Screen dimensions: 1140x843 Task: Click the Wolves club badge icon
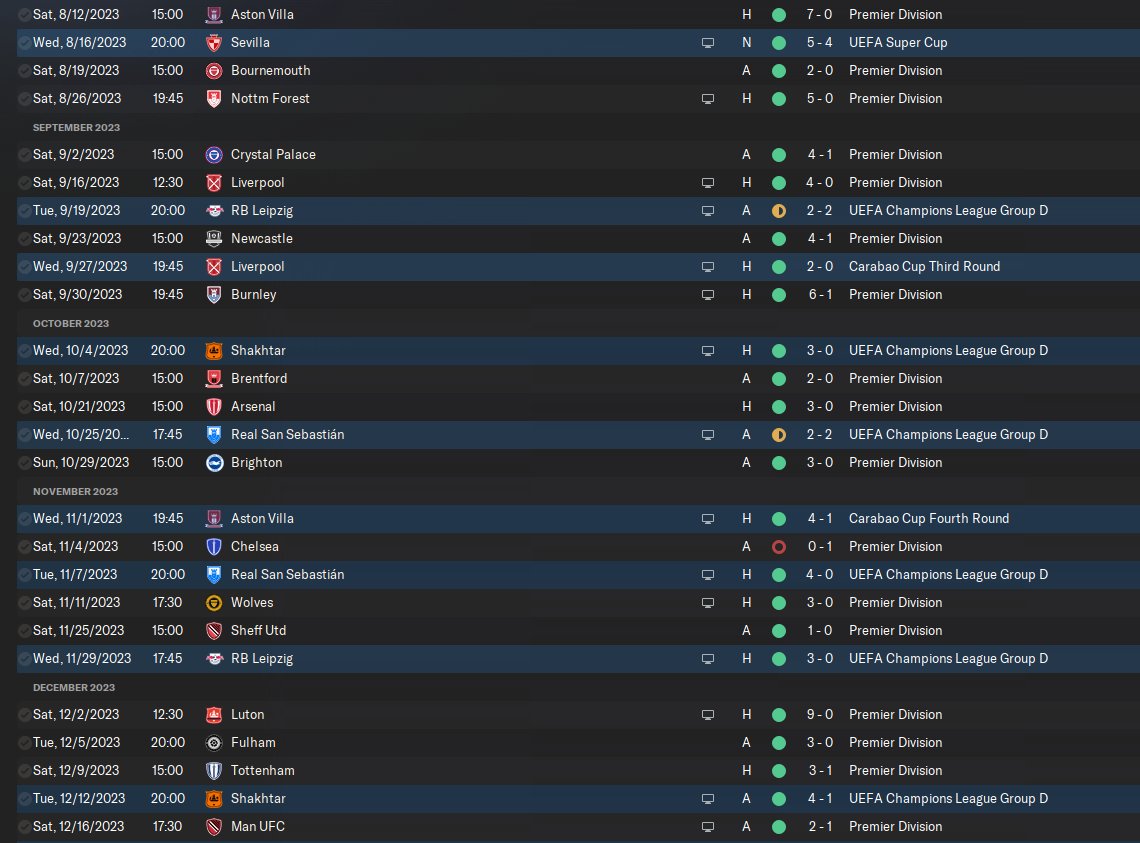pyautogui.click(x=213, y=603)
